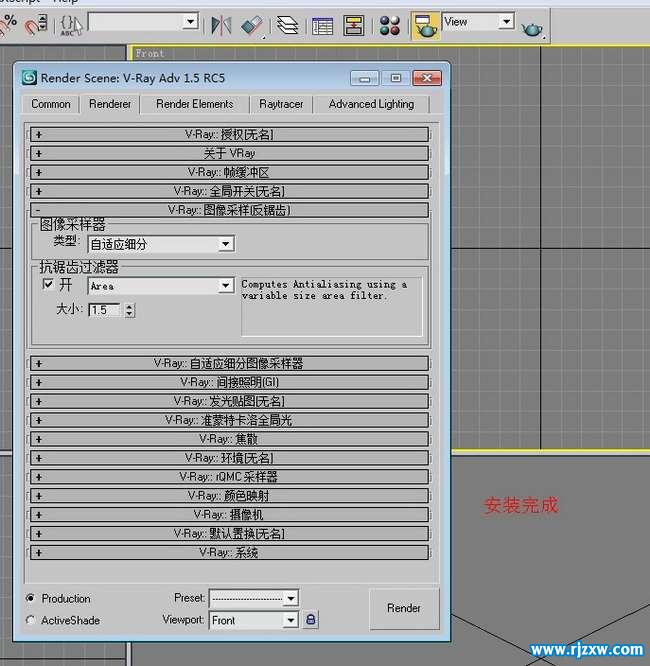The height and width of the screenshot is (666, 650).
Task: Expand the V-Ray 环境 rollout
Action: pos(229,458)
